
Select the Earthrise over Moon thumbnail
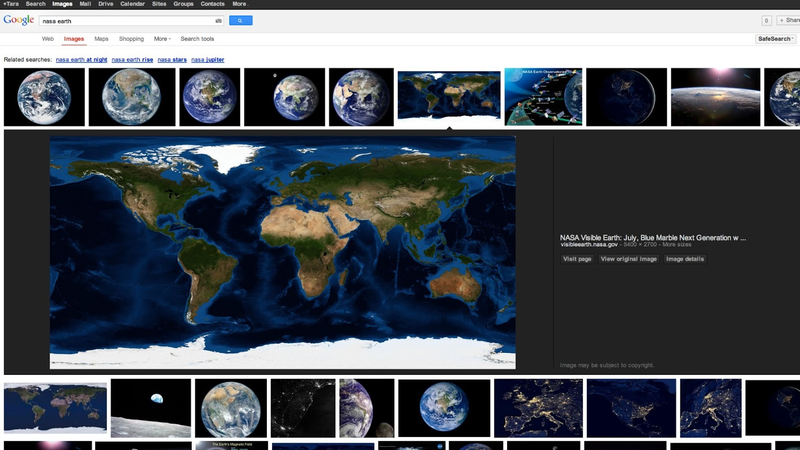click(x=151, y=408)
